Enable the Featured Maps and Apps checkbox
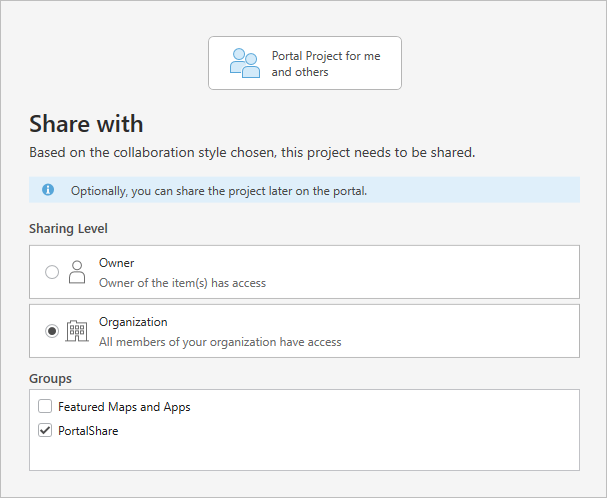 click(x=45, y=407)
